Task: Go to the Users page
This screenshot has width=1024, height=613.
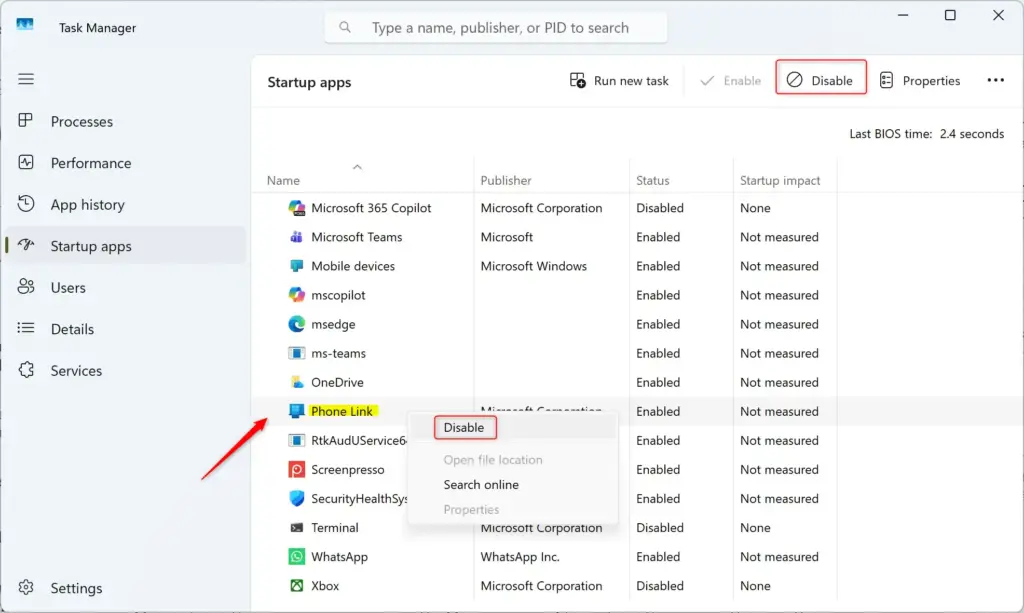Action: click(x=125, y=288)
